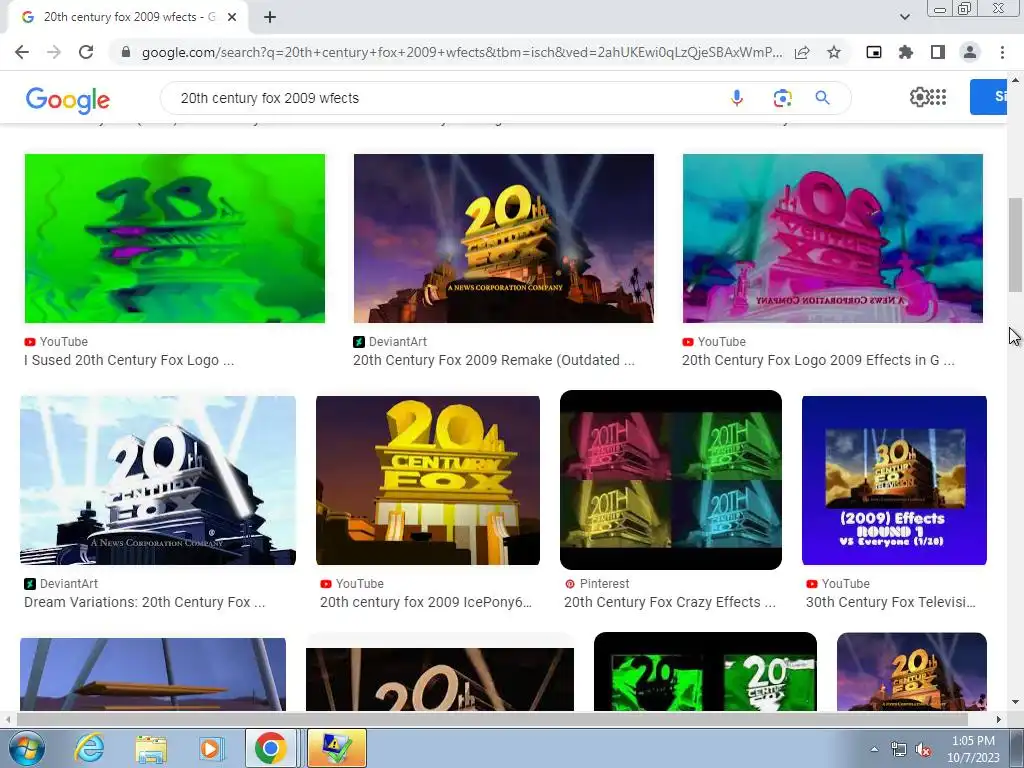Click the muted volume tray icon
The height and width of the screenshot is (768, 1024).
point(923,750)
